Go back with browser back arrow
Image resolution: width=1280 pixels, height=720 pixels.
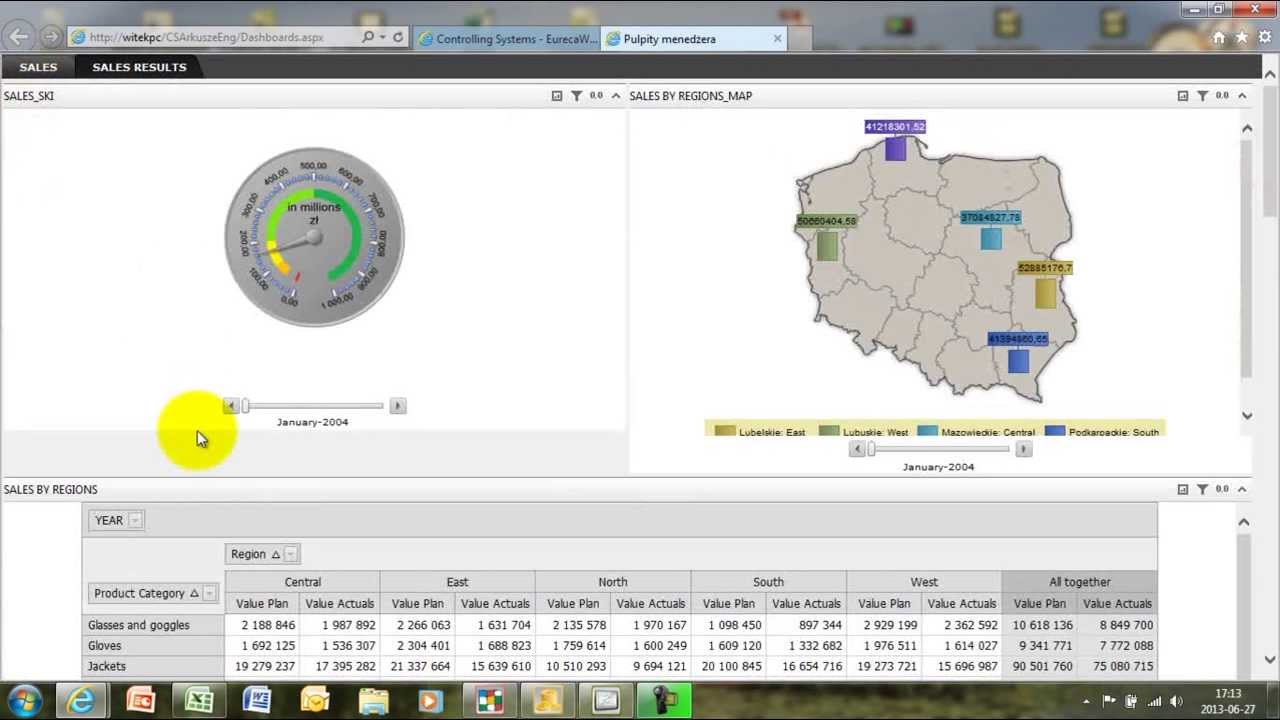18,37
